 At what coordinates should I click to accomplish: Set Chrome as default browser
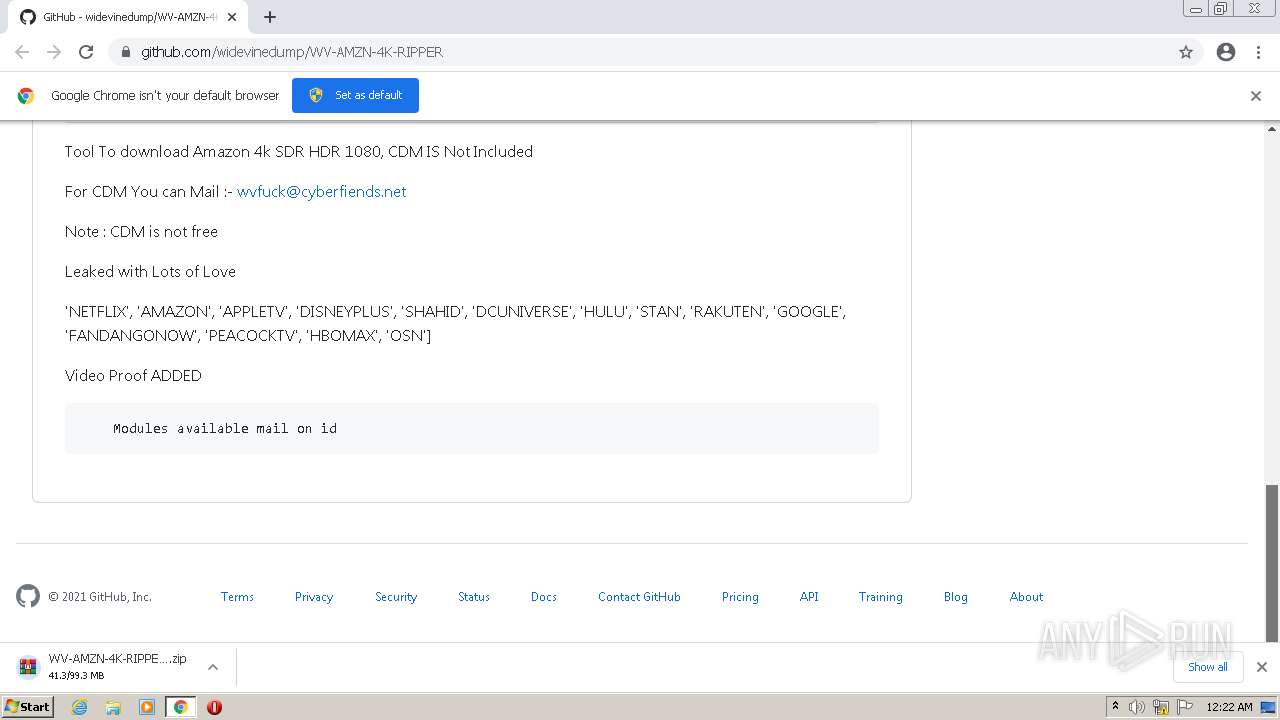pyautogui.click(x=355, y=95)
